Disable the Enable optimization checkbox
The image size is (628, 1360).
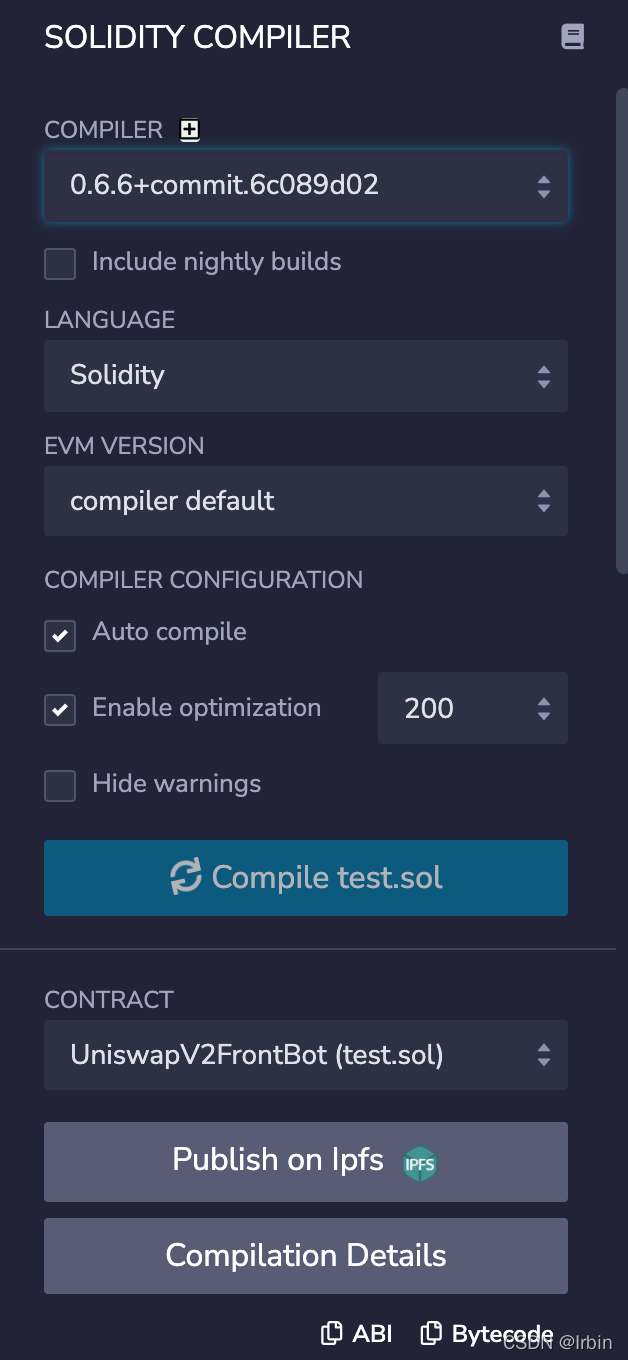point(60,710)
